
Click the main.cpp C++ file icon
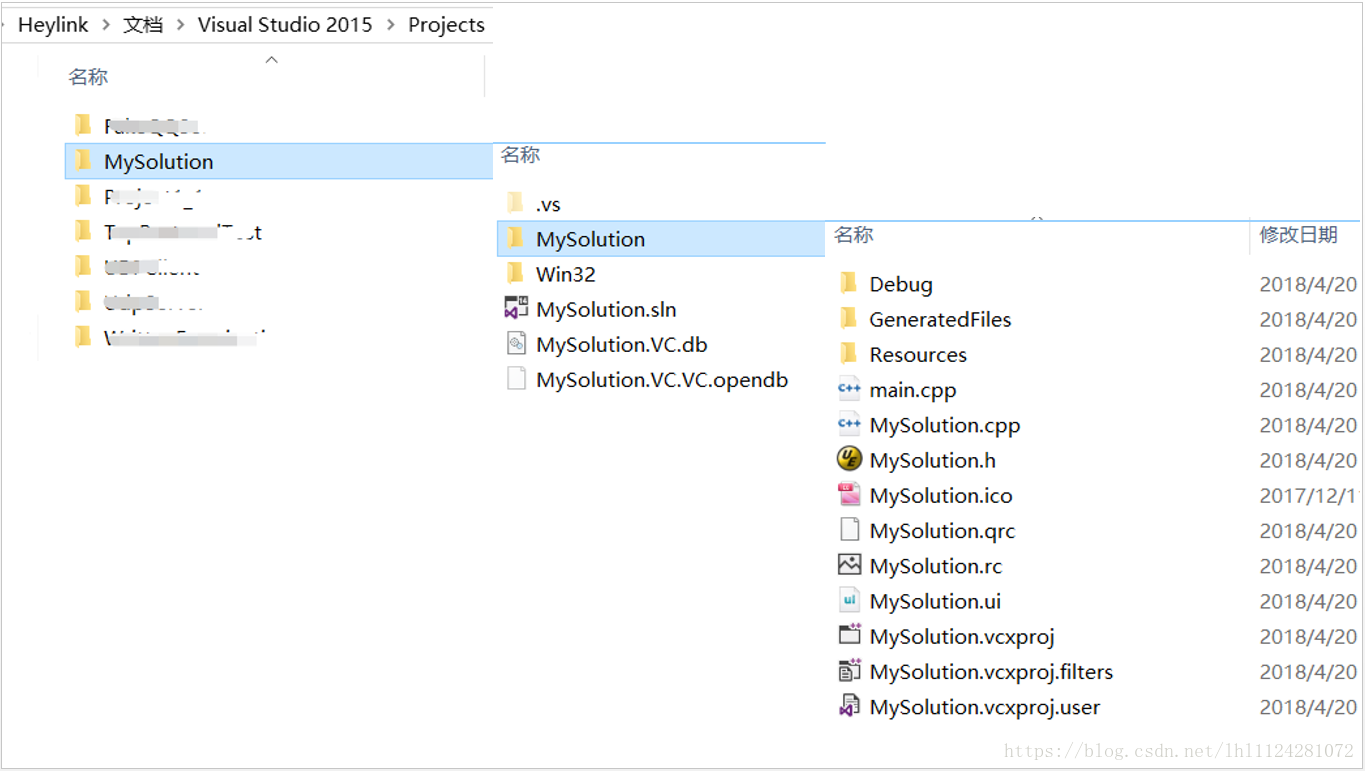point(849,389)
